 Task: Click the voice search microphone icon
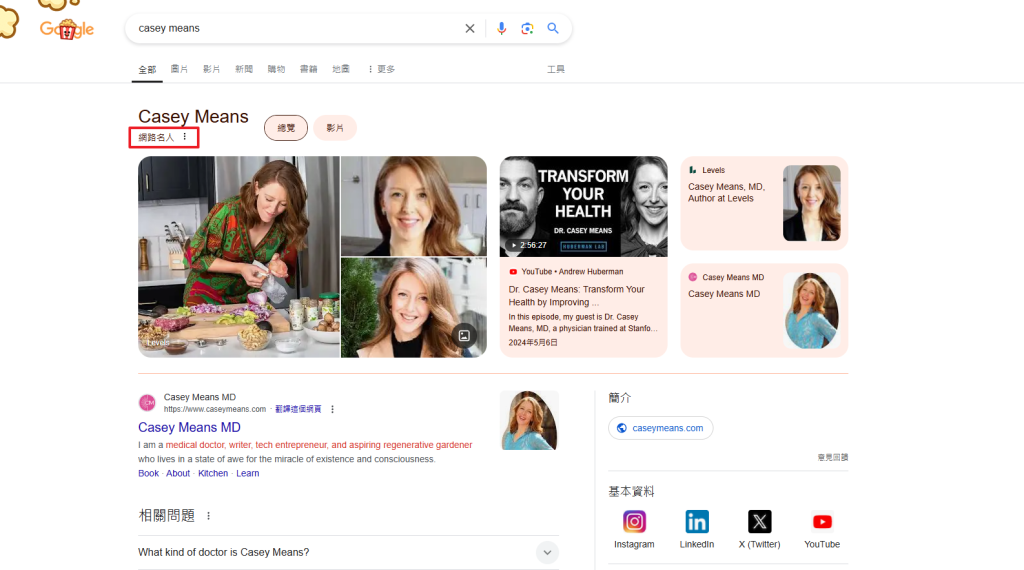click(502, 28)
